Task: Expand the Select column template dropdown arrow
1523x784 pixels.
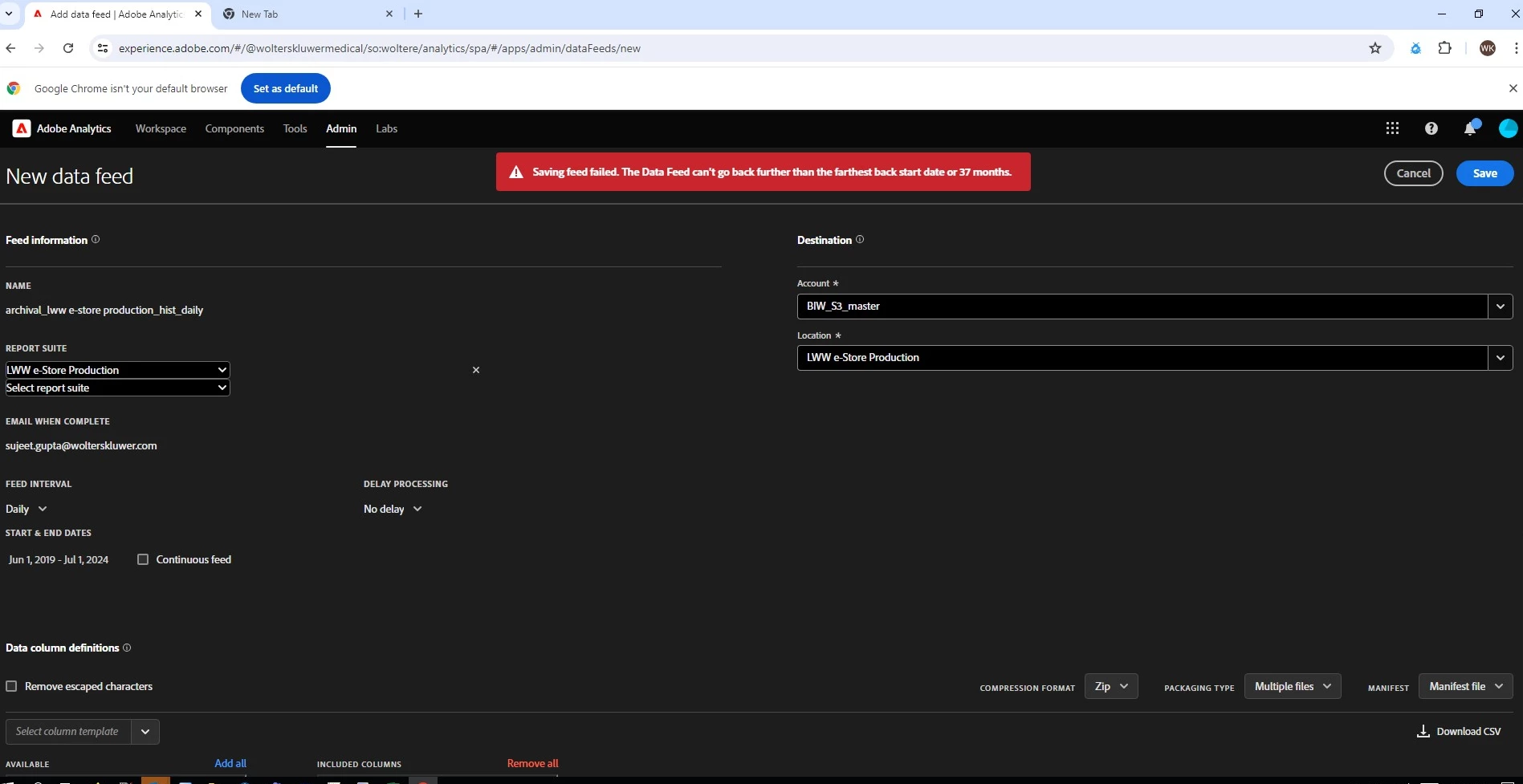Action: pos(145,731)
